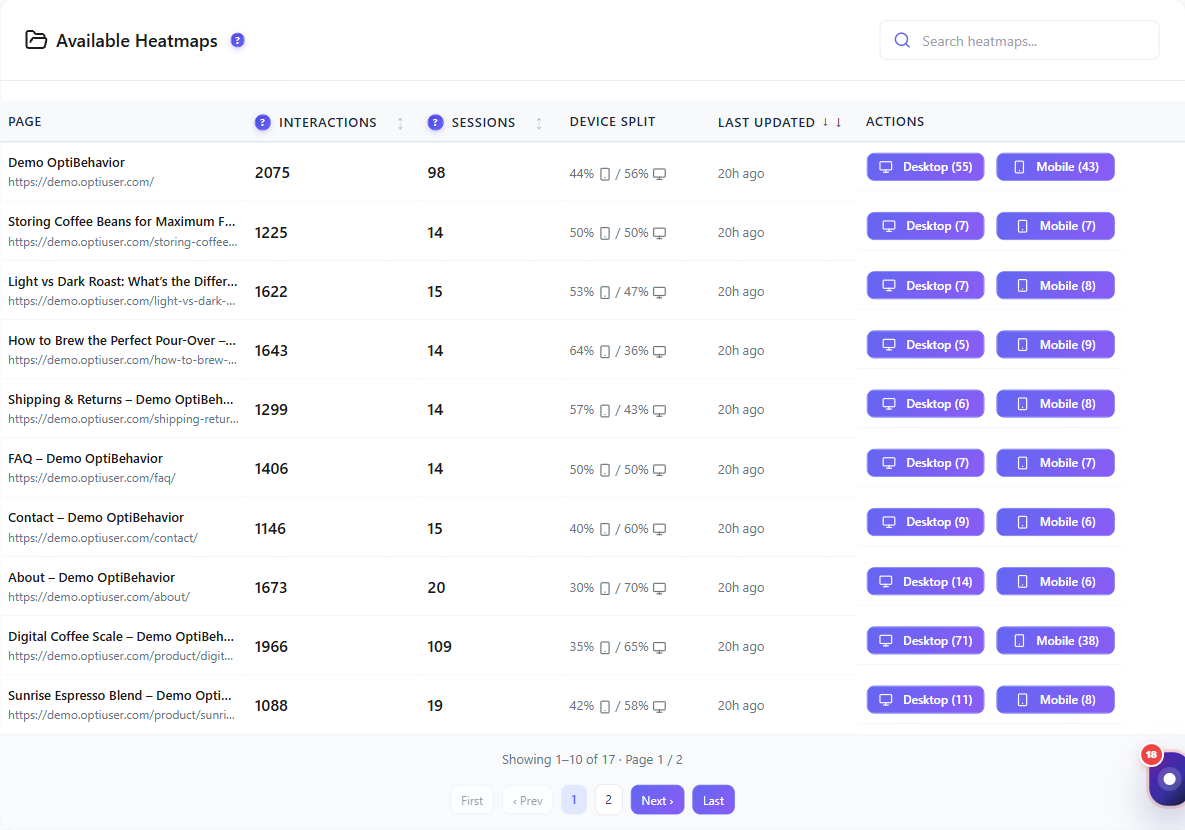Screen dimensions: 1185x830
Task: Click the Next › pagination button
Action: (657, 800)
